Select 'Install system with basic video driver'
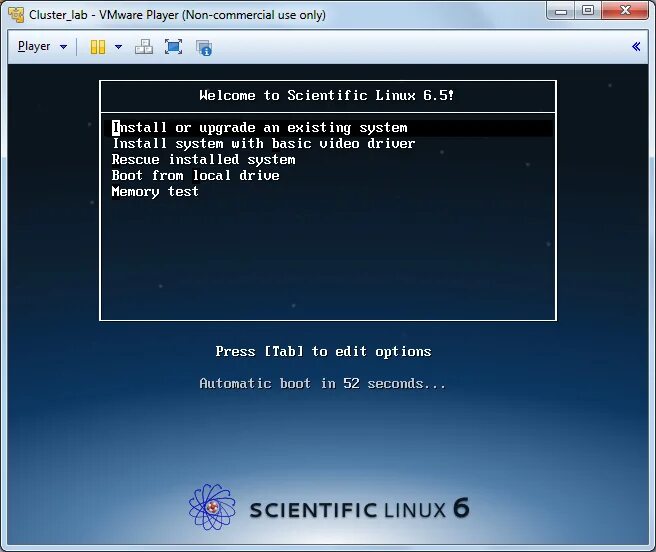The height and width of the screenshot is (552, 656). 264,144
